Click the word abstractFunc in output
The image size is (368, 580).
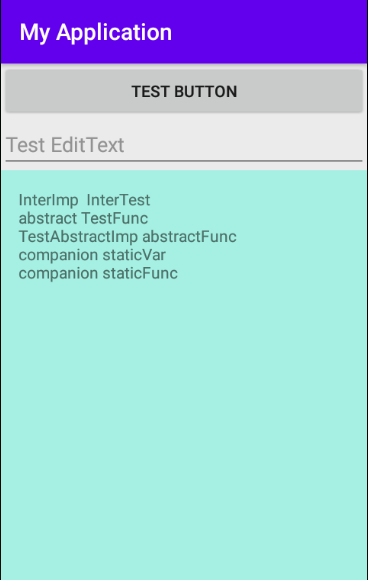click(x=189, y=236)
